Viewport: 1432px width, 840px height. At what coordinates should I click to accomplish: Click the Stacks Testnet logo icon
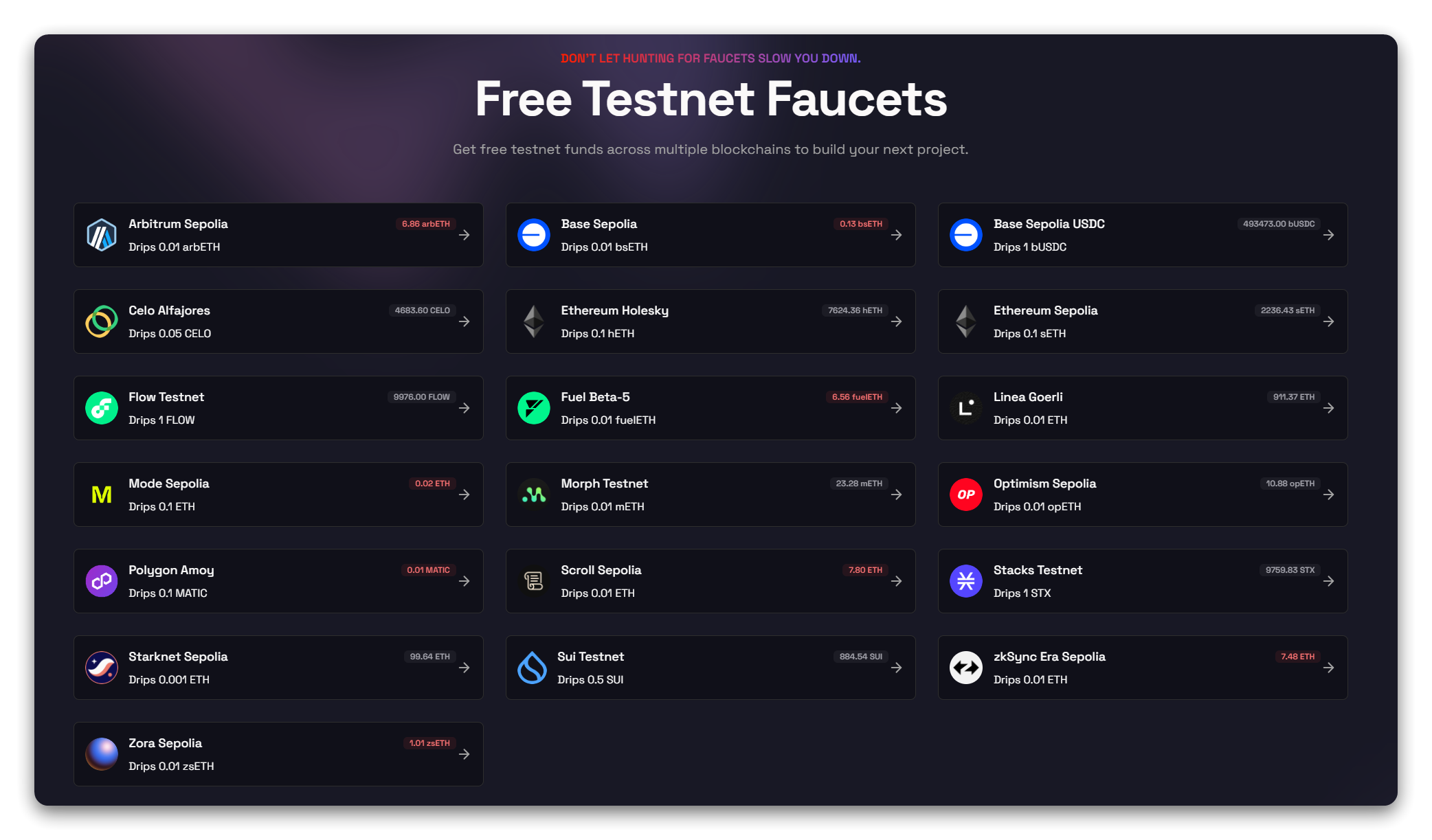point(966,581)
